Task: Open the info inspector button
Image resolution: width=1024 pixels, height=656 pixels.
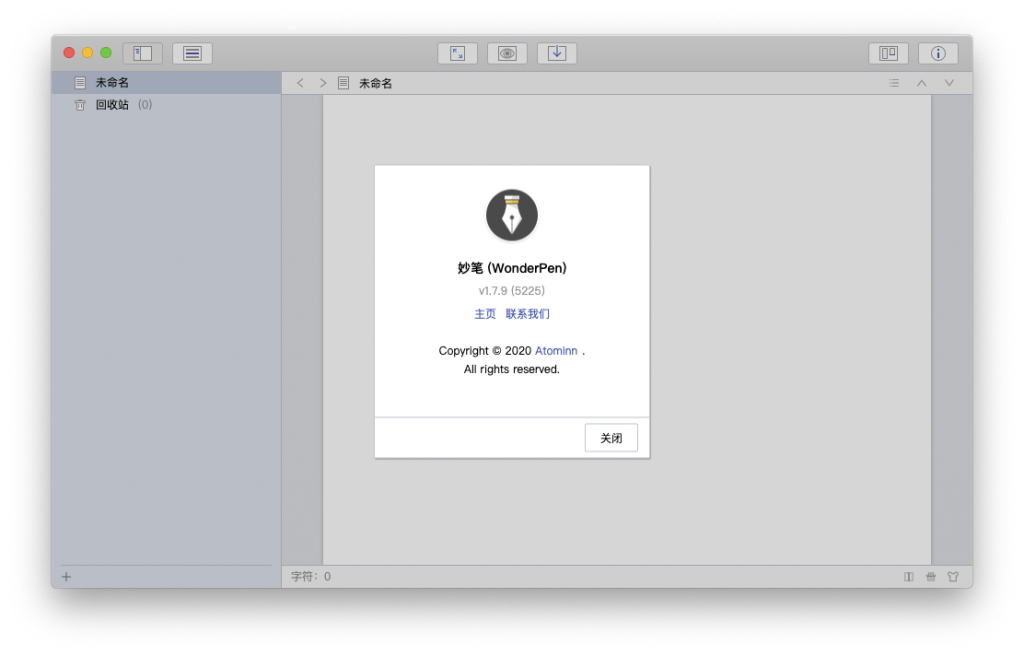Action: point(938,53)
